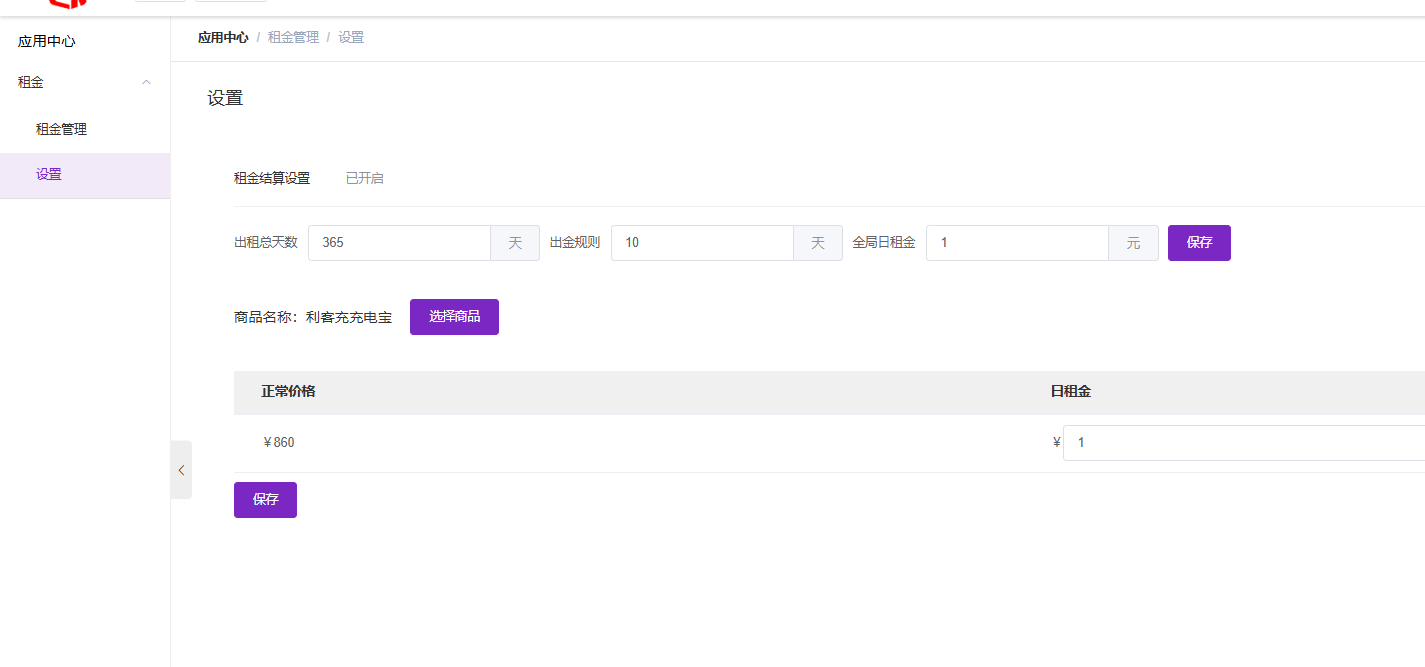This screenshot has width=1425, height=667.
Task: Click the 元 suffix of 全局日租金
Action: point(1133,243)
